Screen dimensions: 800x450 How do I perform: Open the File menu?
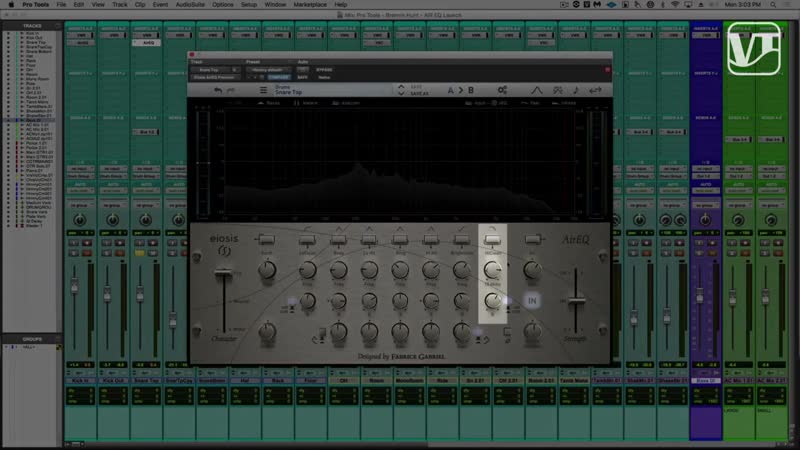pos(61,5)
